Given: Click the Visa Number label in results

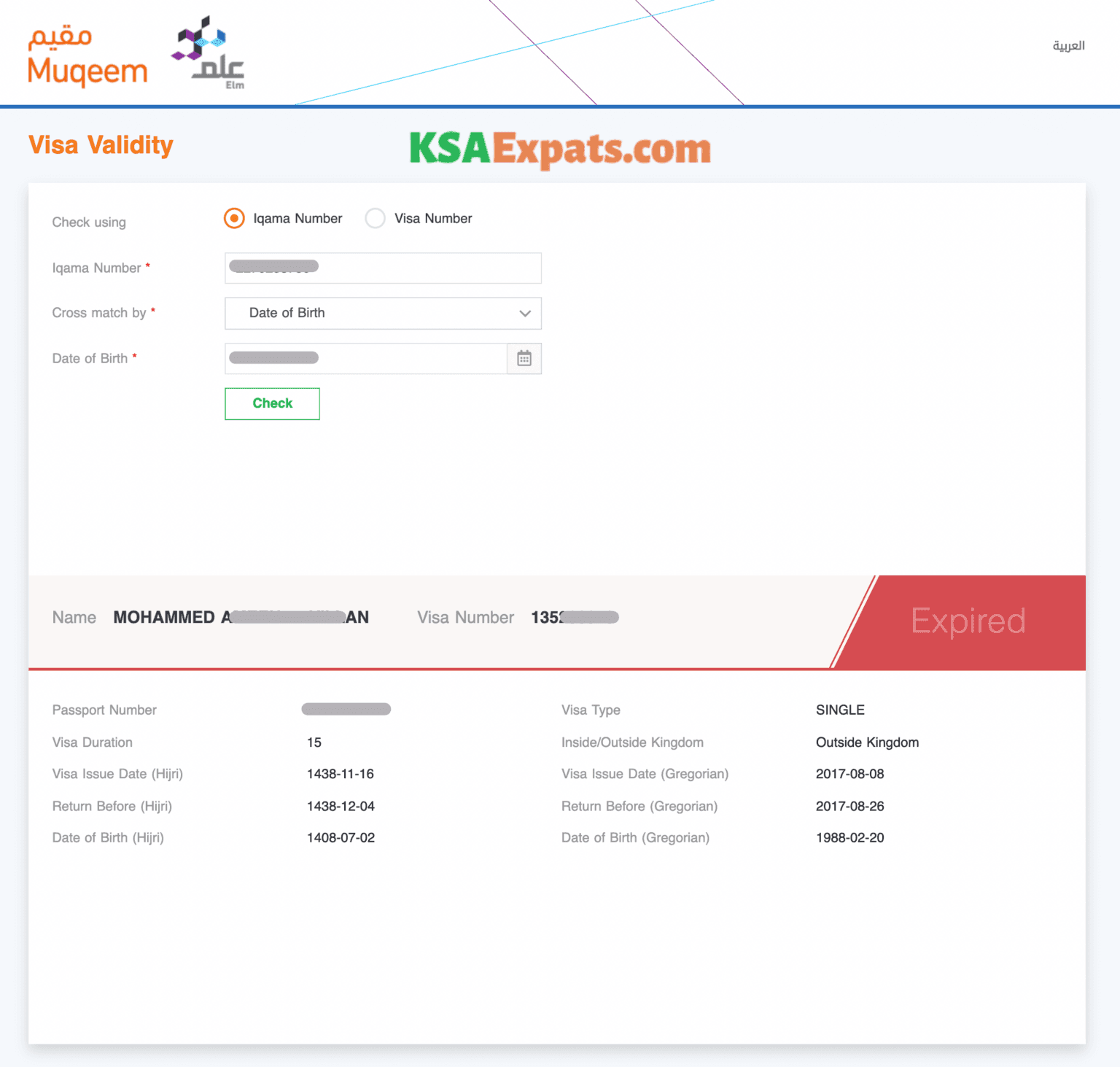Looking at the screenshot, I should point(465,617).
